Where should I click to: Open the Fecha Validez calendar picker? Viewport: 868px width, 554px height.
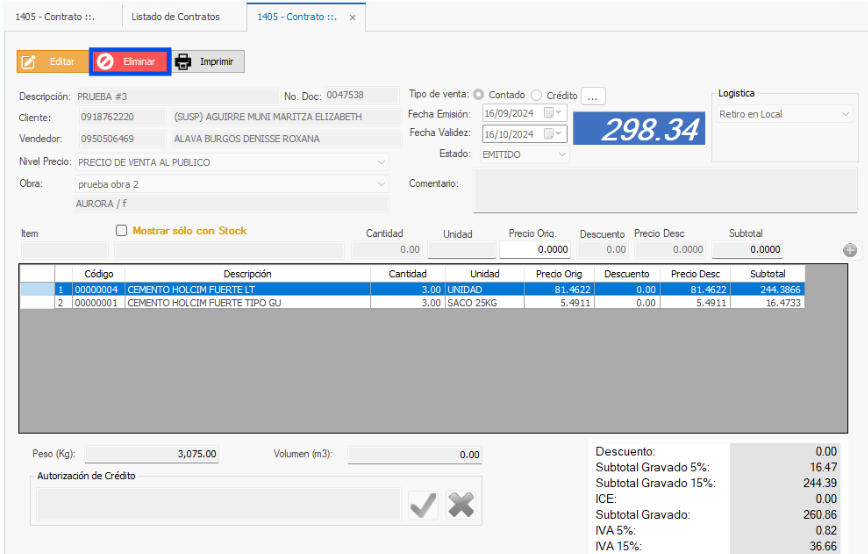pyautogui.click(x=551, y=134)
